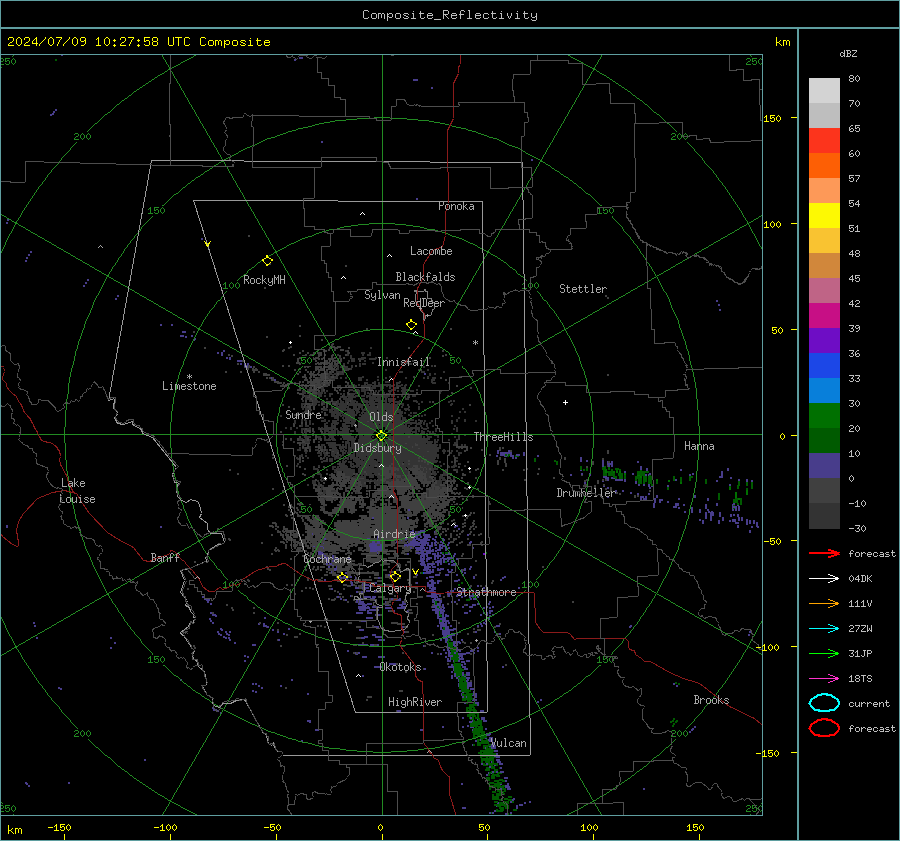Click the yellow diamond at the radar center
Screen dimensions: 900x841
point(381,436)
